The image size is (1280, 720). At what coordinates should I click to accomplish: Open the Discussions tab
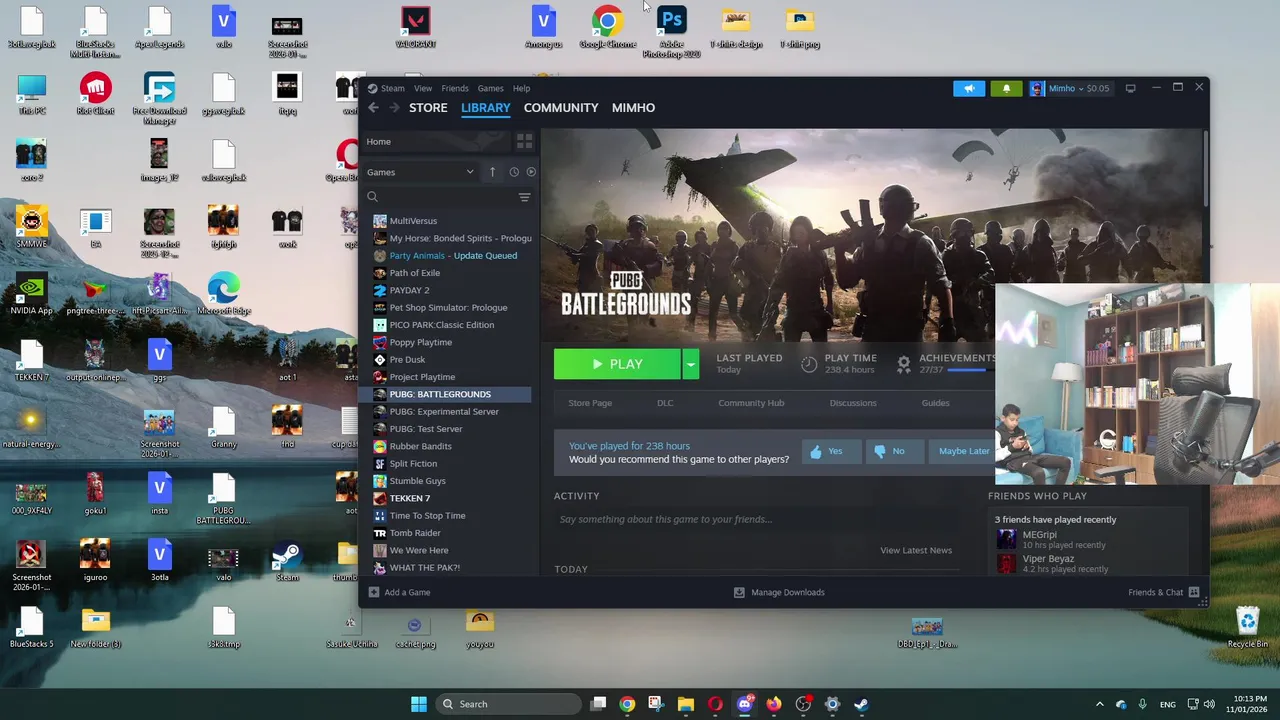tap(853, 403)
